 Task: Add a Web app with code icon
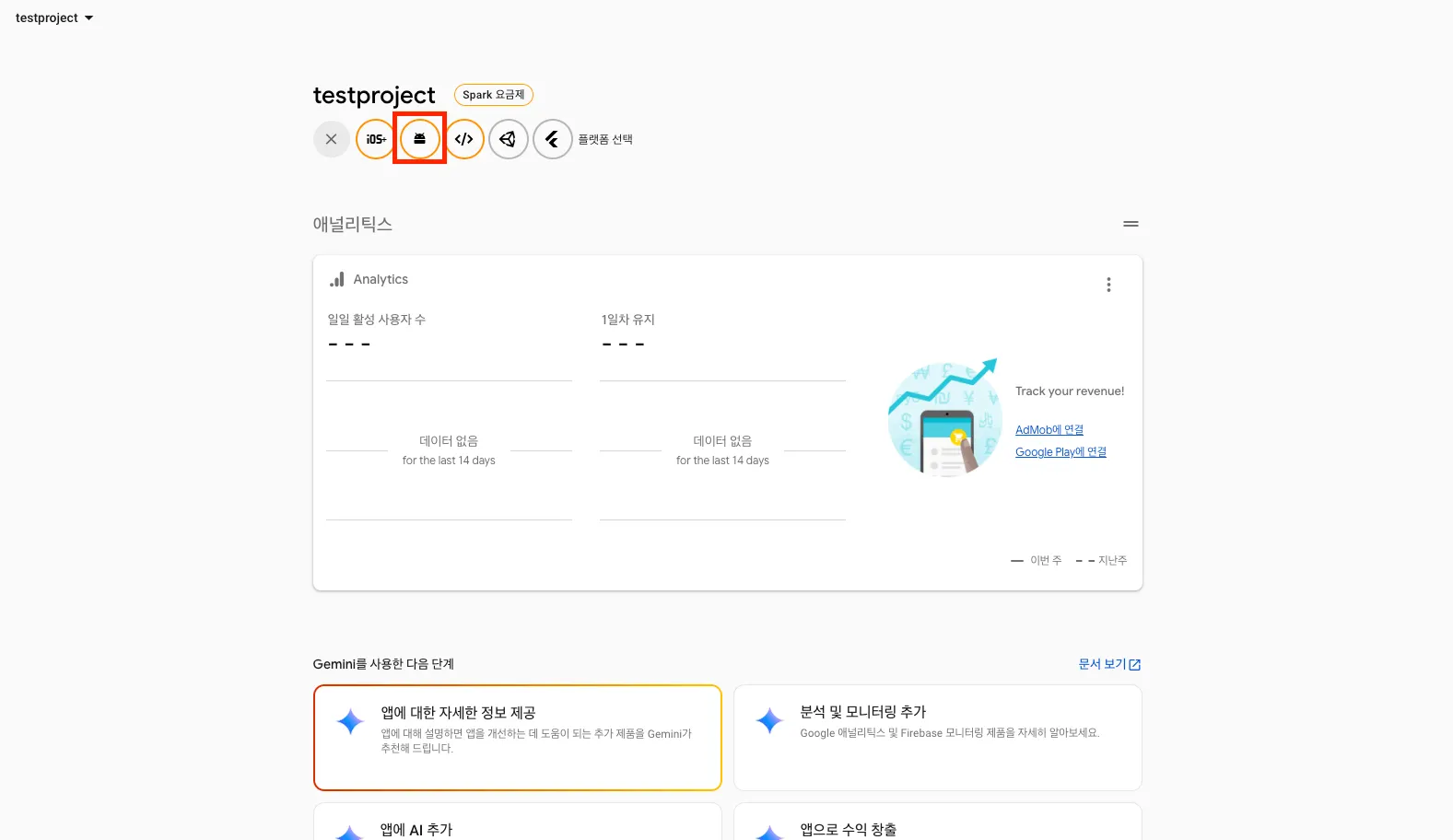point(464,139)
